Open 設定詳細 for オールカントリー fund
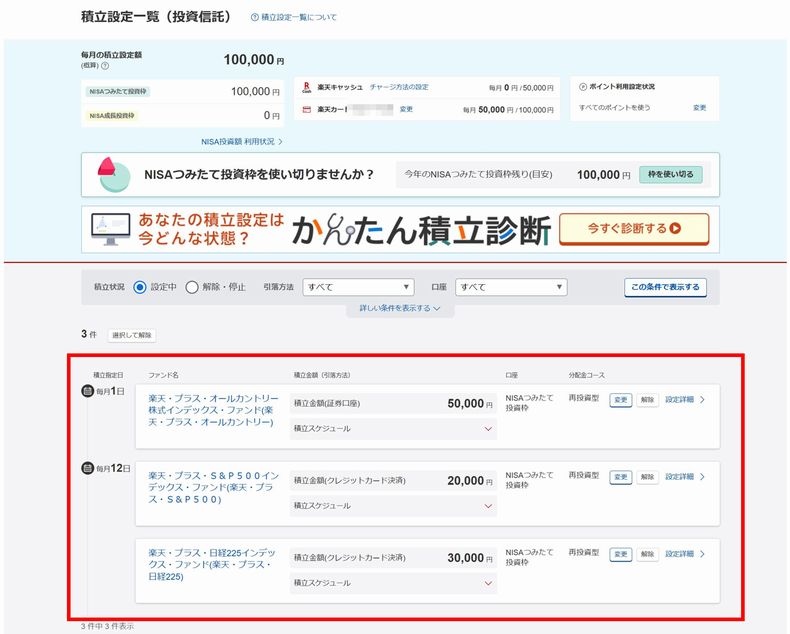The width and height of the screenshot is (790, 634). coord(684,400)
